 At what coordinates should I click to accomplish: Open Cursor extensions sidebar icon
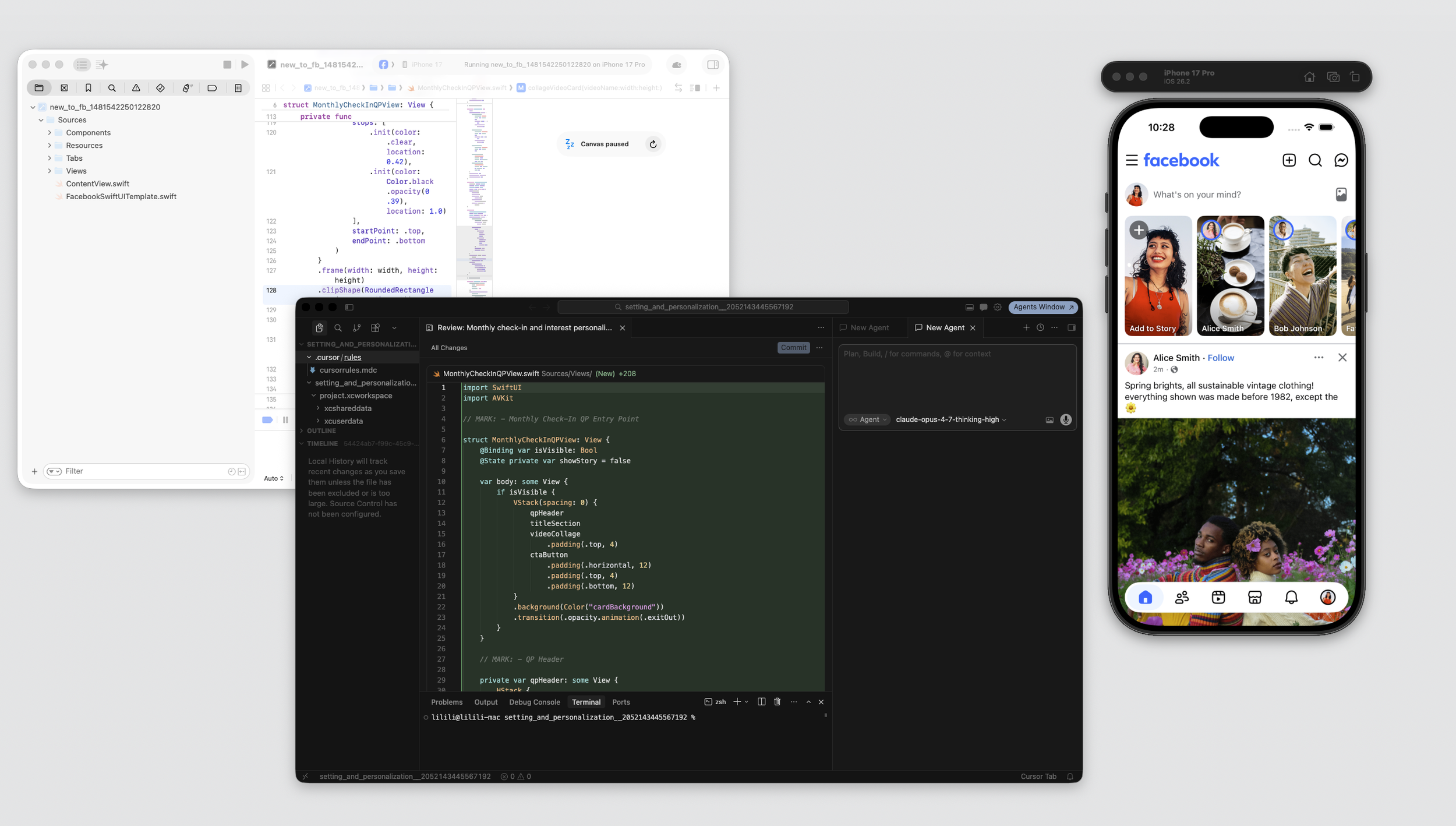pos(376,328)
